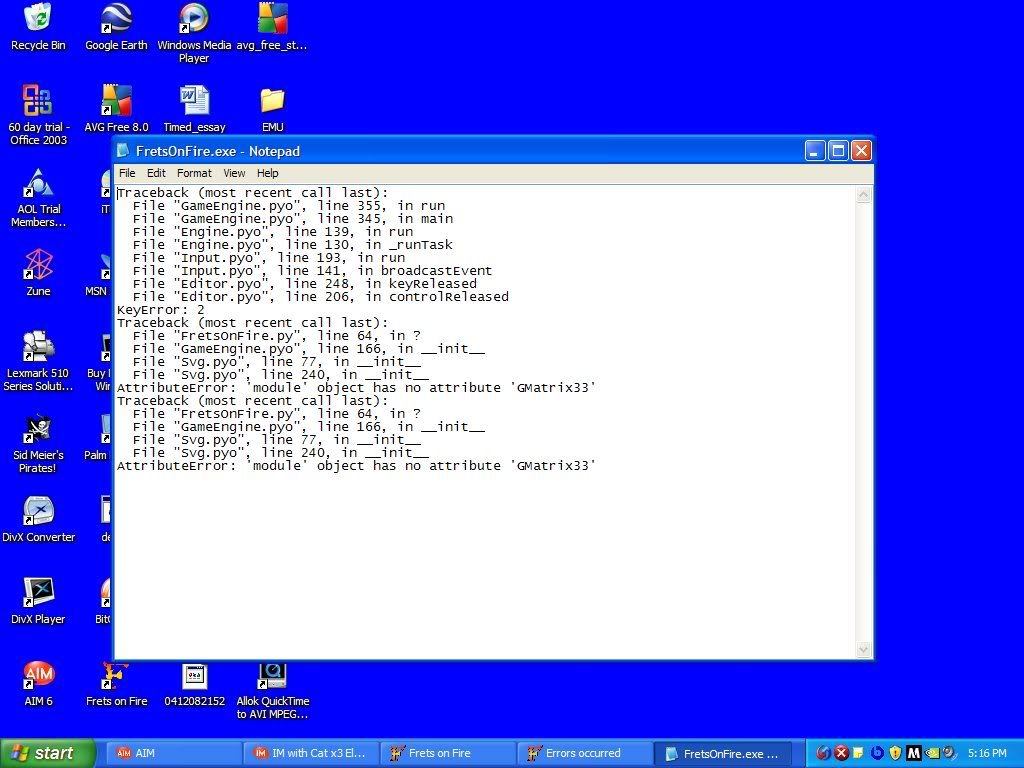The image size is (1024, 768).
Task: Open the Format menu in Notepad
Action: click(194, 173)
